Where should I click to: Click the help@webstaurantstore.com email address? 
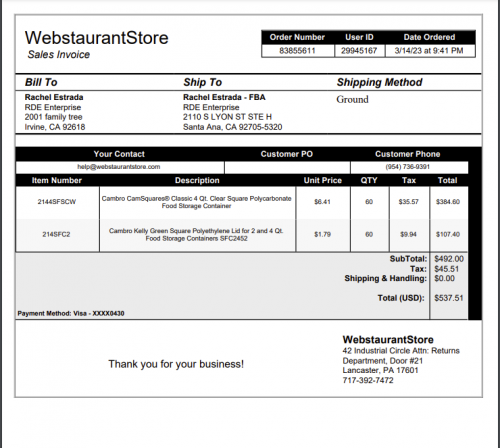coord(119,167)
